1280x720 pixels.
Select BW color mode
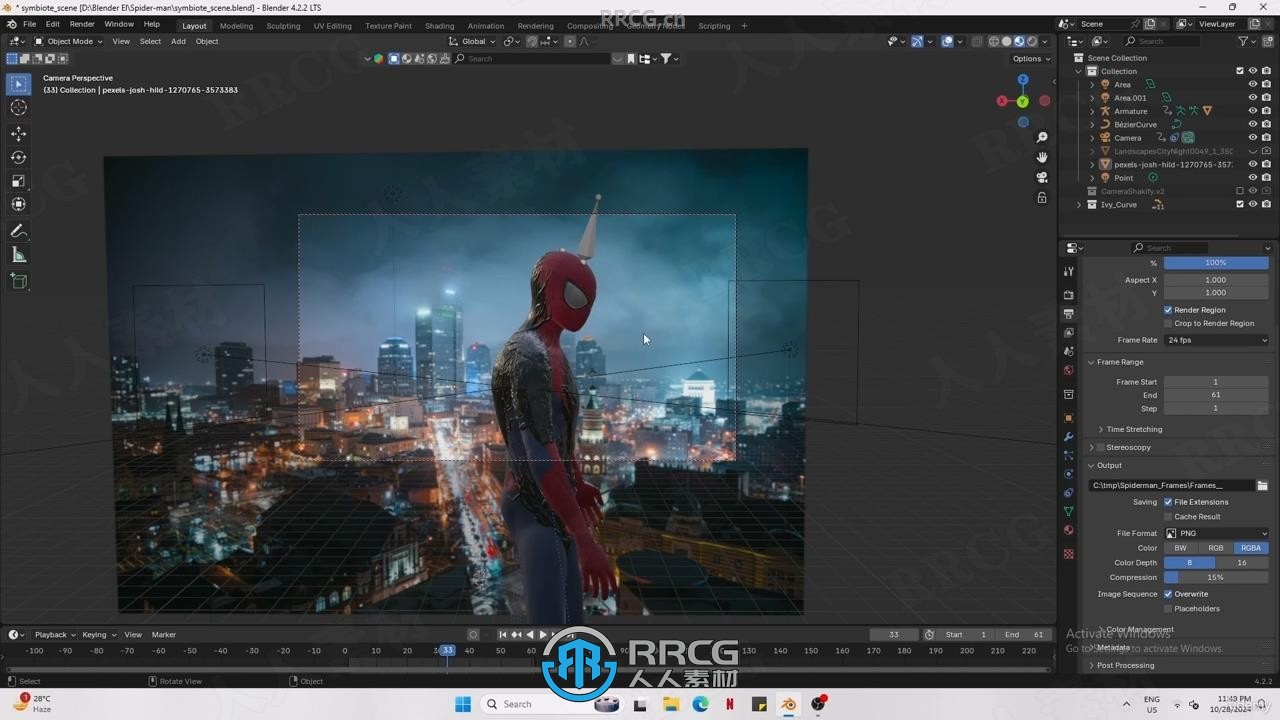(1180, 548)
